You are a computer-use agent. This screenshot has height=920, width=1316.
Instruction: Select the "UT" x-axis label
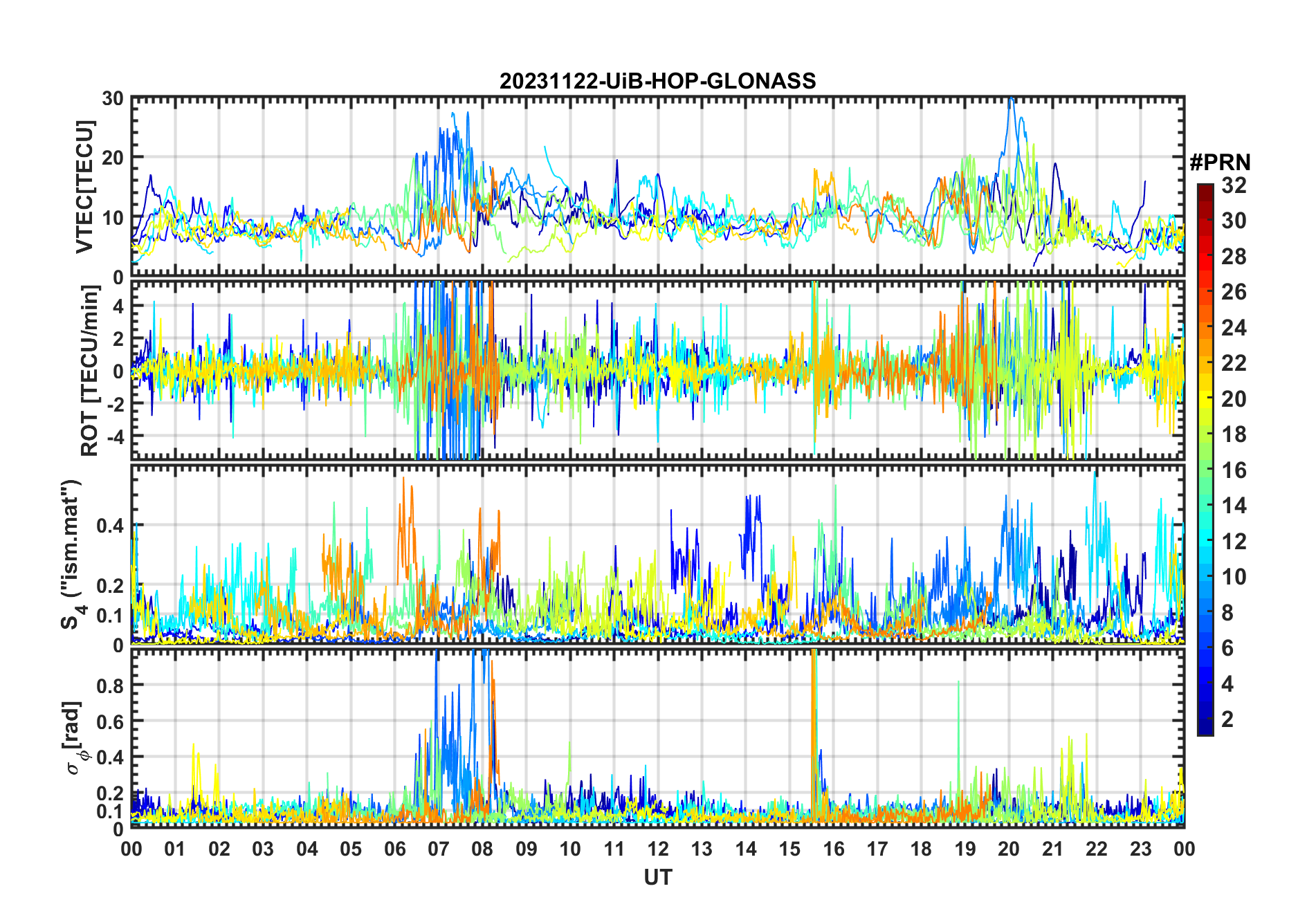(x=658, y=877)
